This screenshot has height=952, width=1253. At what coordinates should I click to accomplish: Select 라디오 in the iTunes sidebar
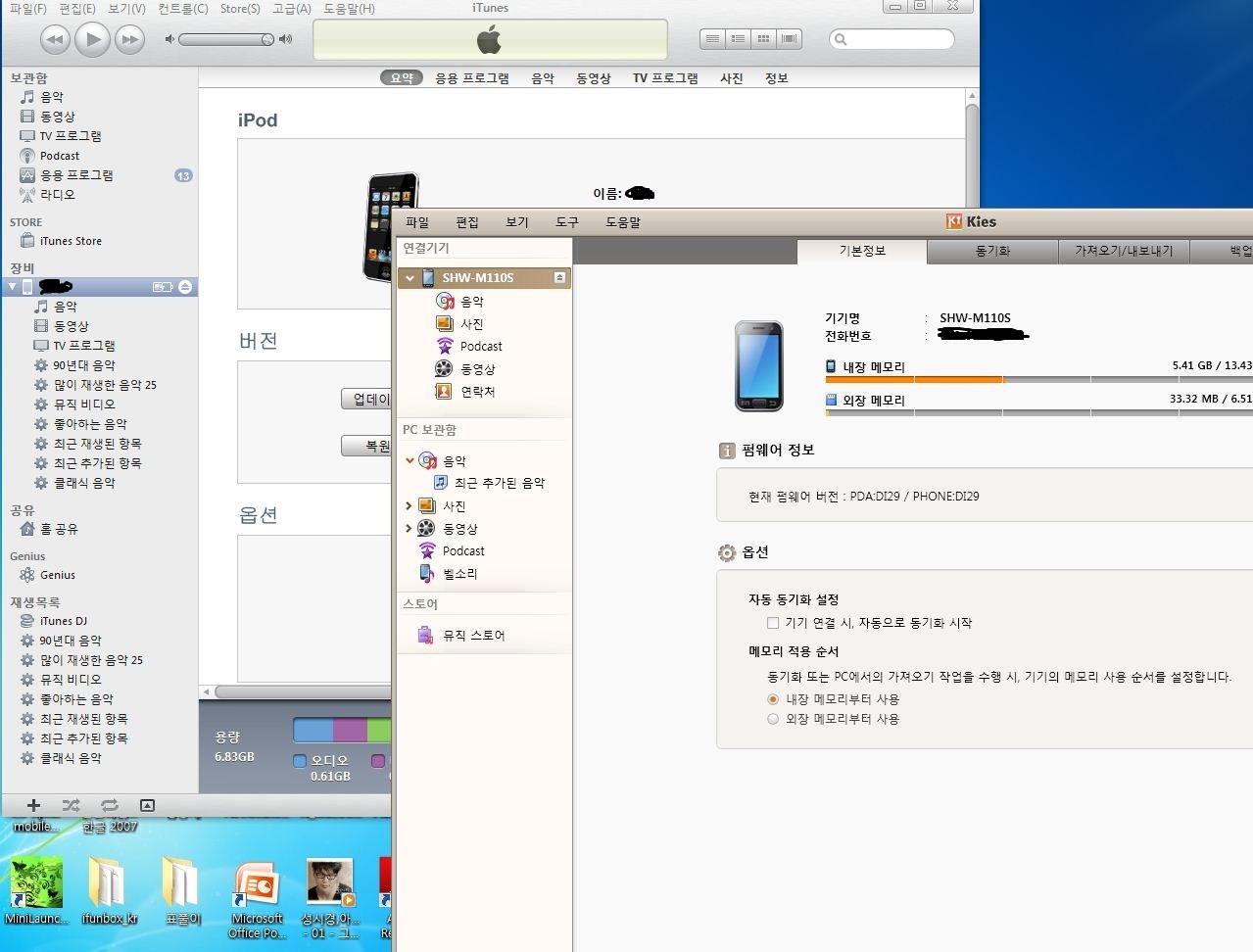tap(57, 195)
